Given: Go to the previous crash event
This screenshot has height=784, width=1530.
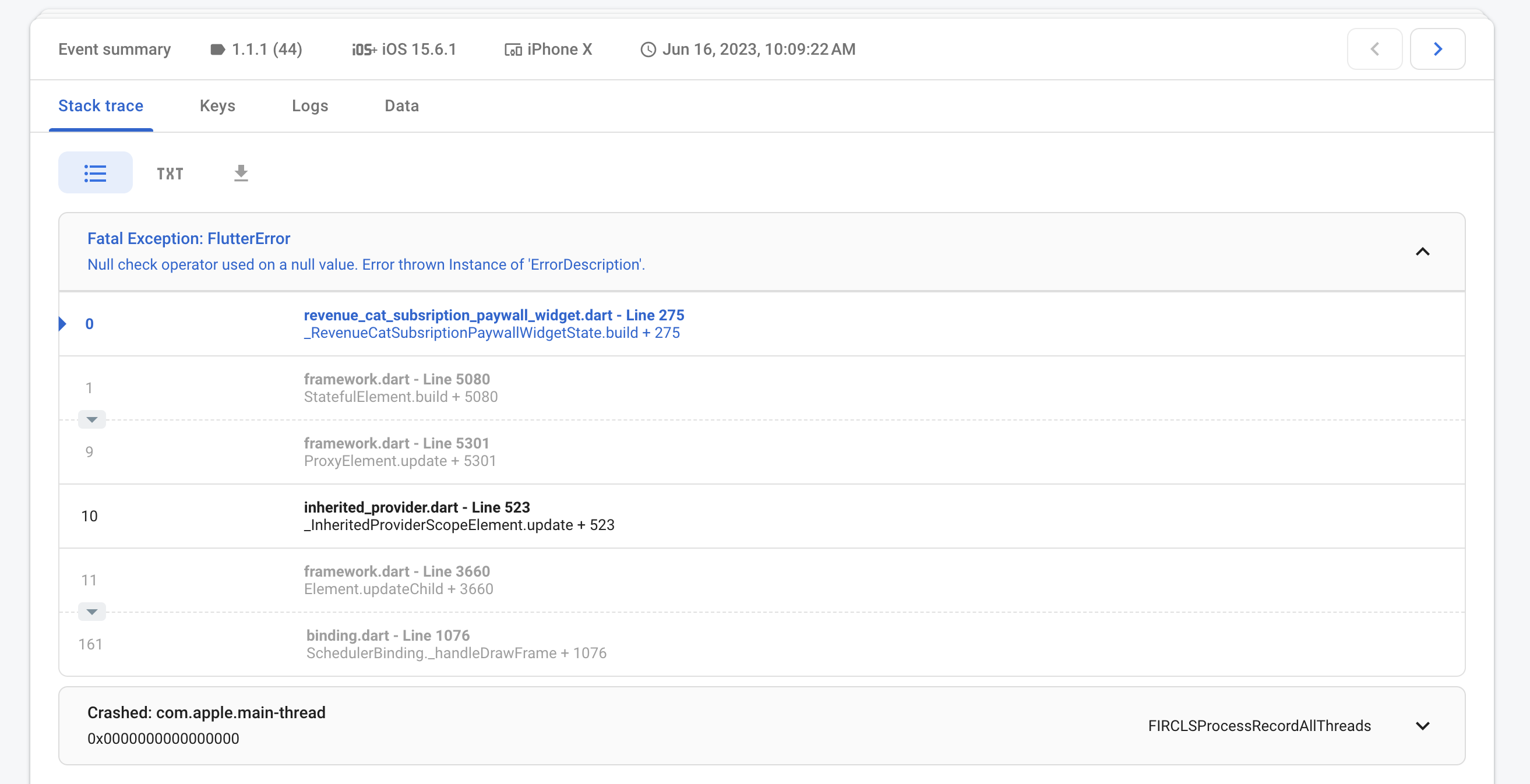Looking at the screenshot, I should coord(1374,50).
